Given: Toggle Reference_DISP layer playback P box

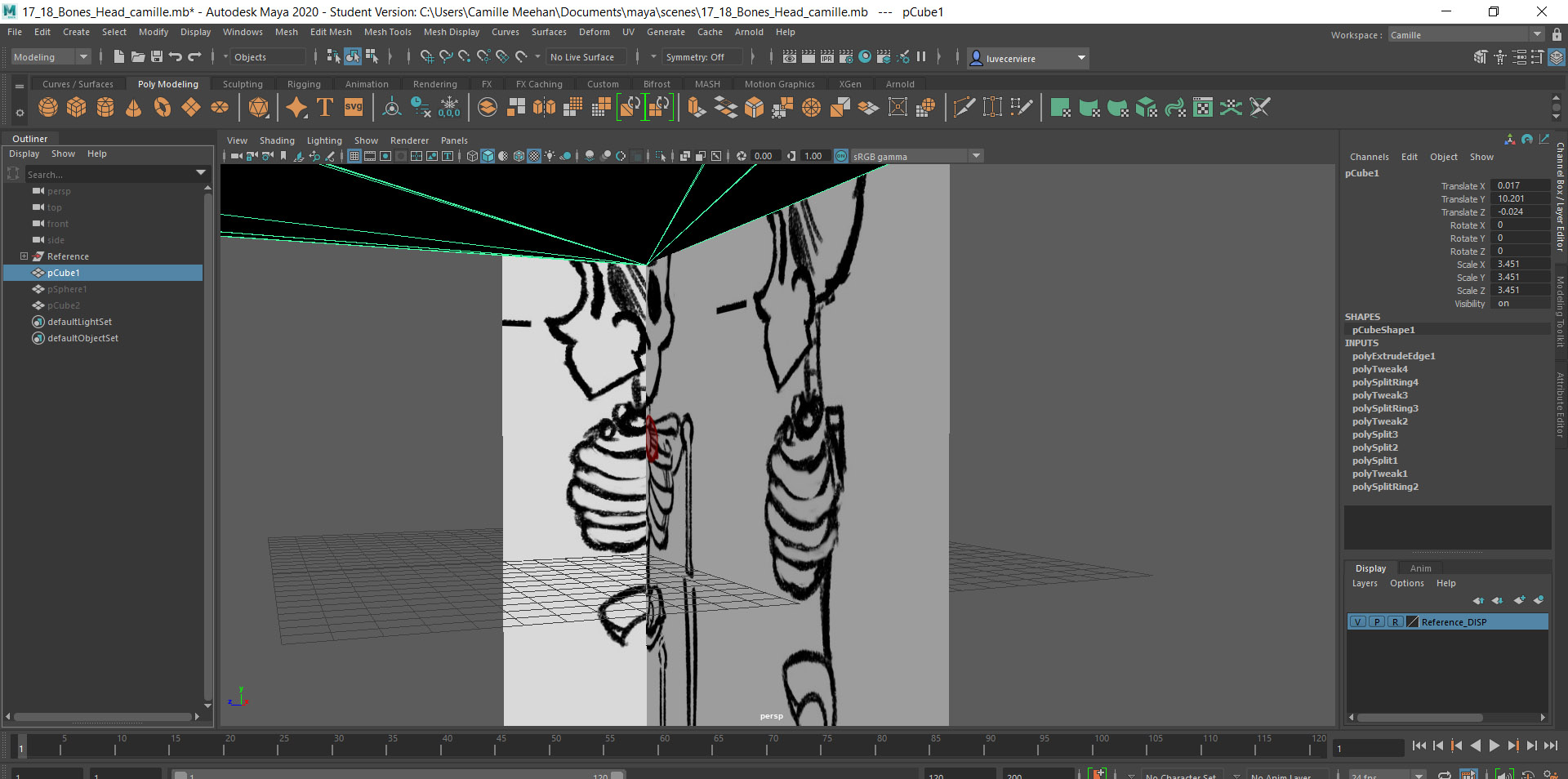Looking at the screenshot, I should tap(1376, 622).
